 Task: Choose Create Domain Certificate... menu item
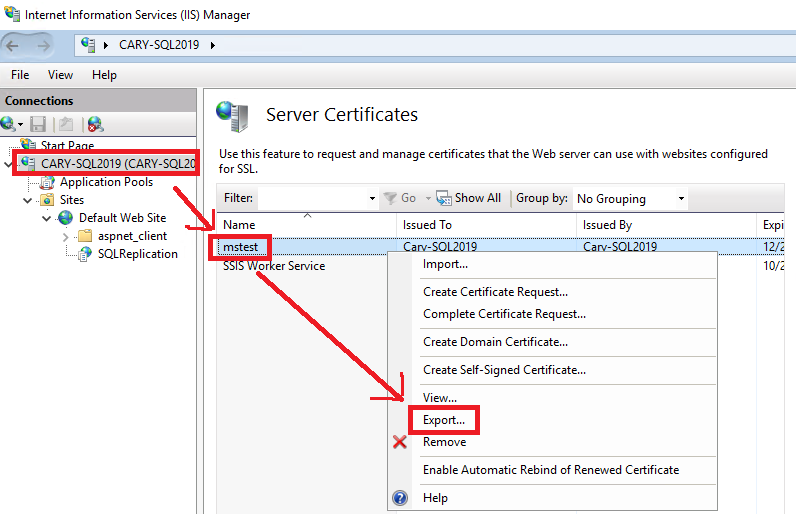pos(495,342)
